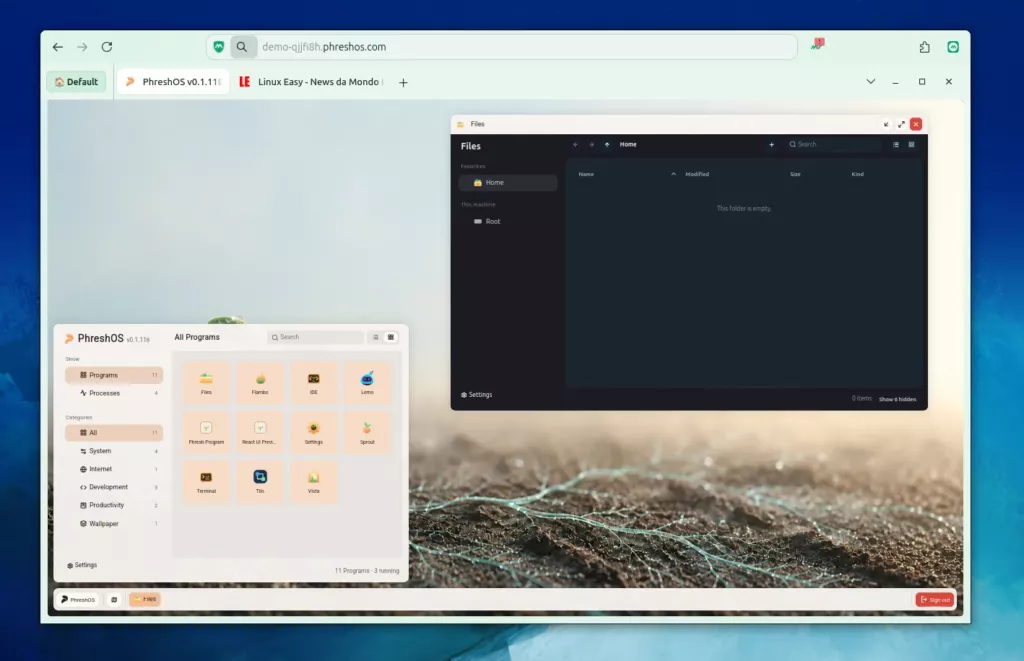
Task: Click the plus (new item) icon in Files toolbar
Action: (771, 144)
